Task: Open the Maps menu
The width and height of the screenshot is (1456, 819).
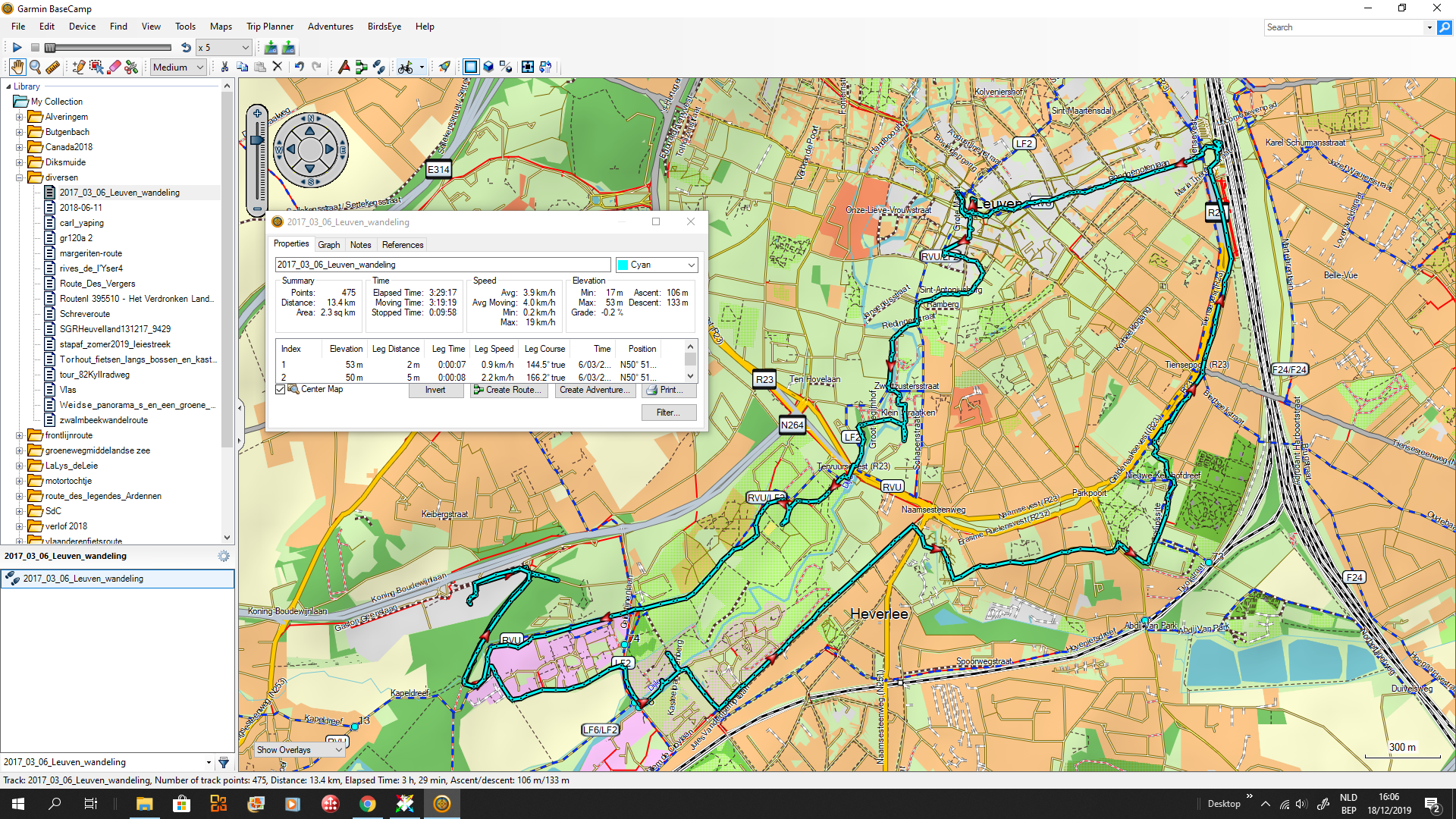Action: click(x=221, y=27)
